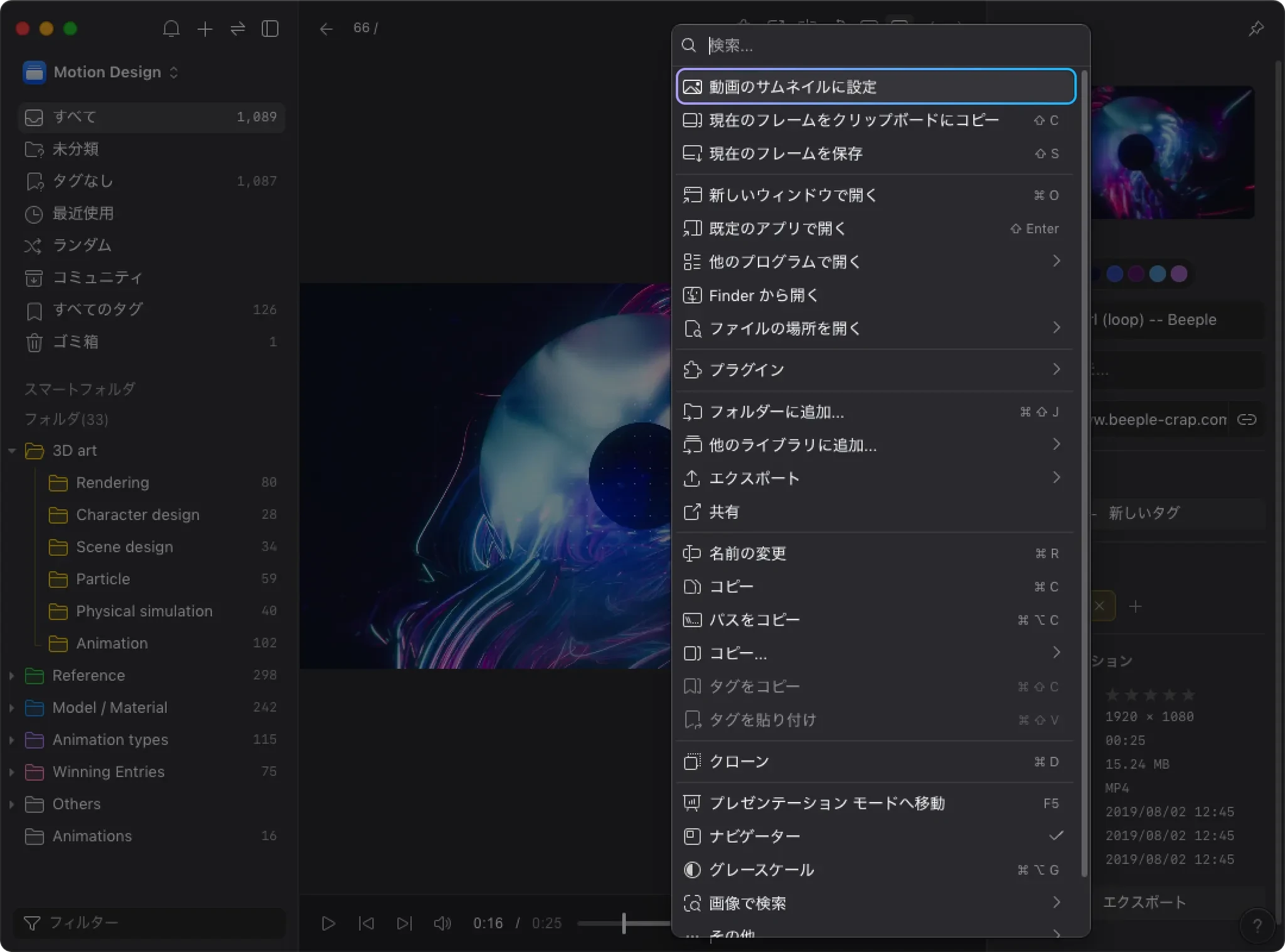Image resolution: width=1285 pixels, height=952 pixels.
Task: Toggle the ナビゲーター checked option
Action: pyautogui.click(x=876, y=837)
